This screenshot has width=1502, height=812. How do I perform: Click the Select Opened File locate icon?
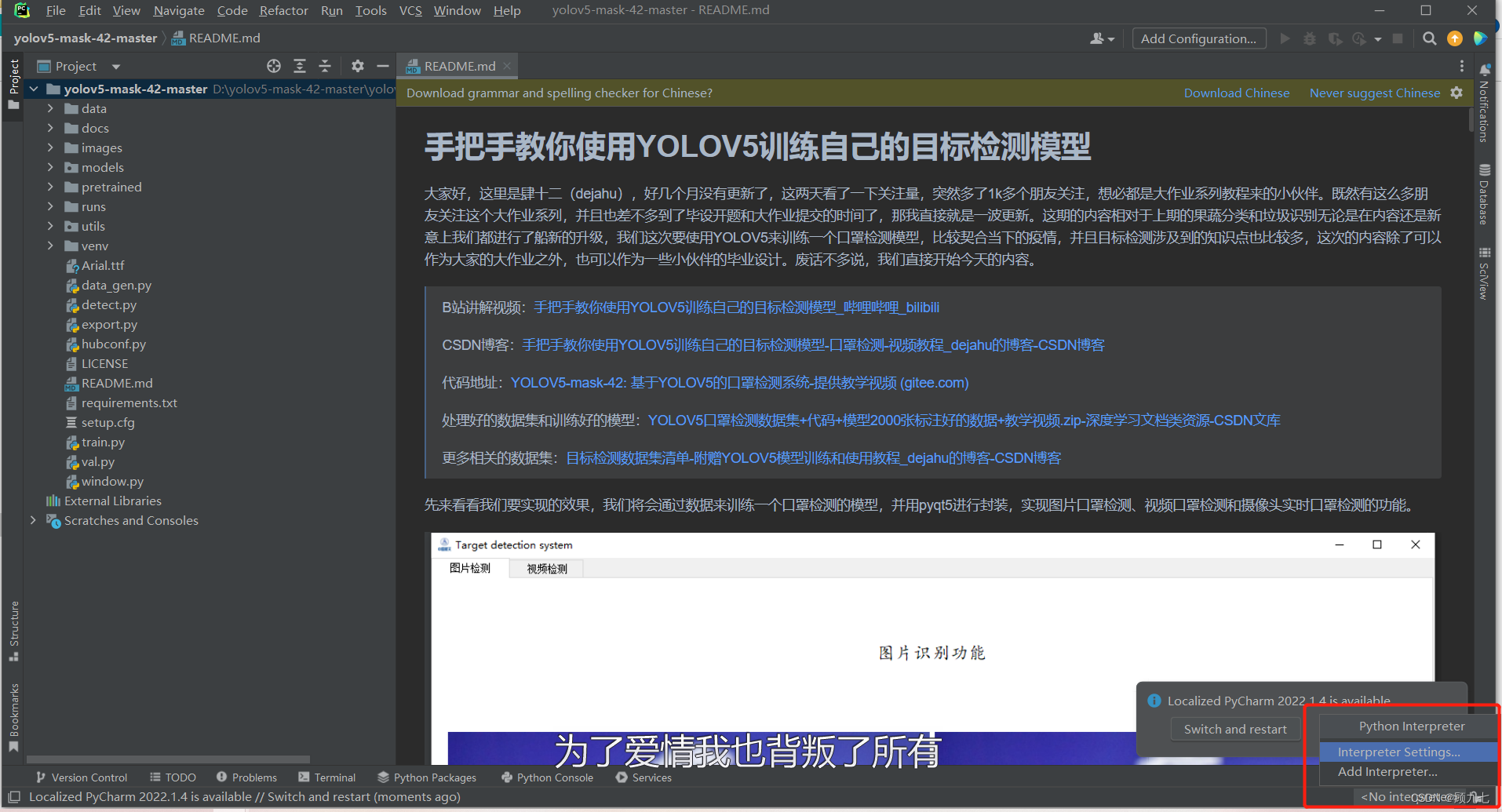[273, 66]
